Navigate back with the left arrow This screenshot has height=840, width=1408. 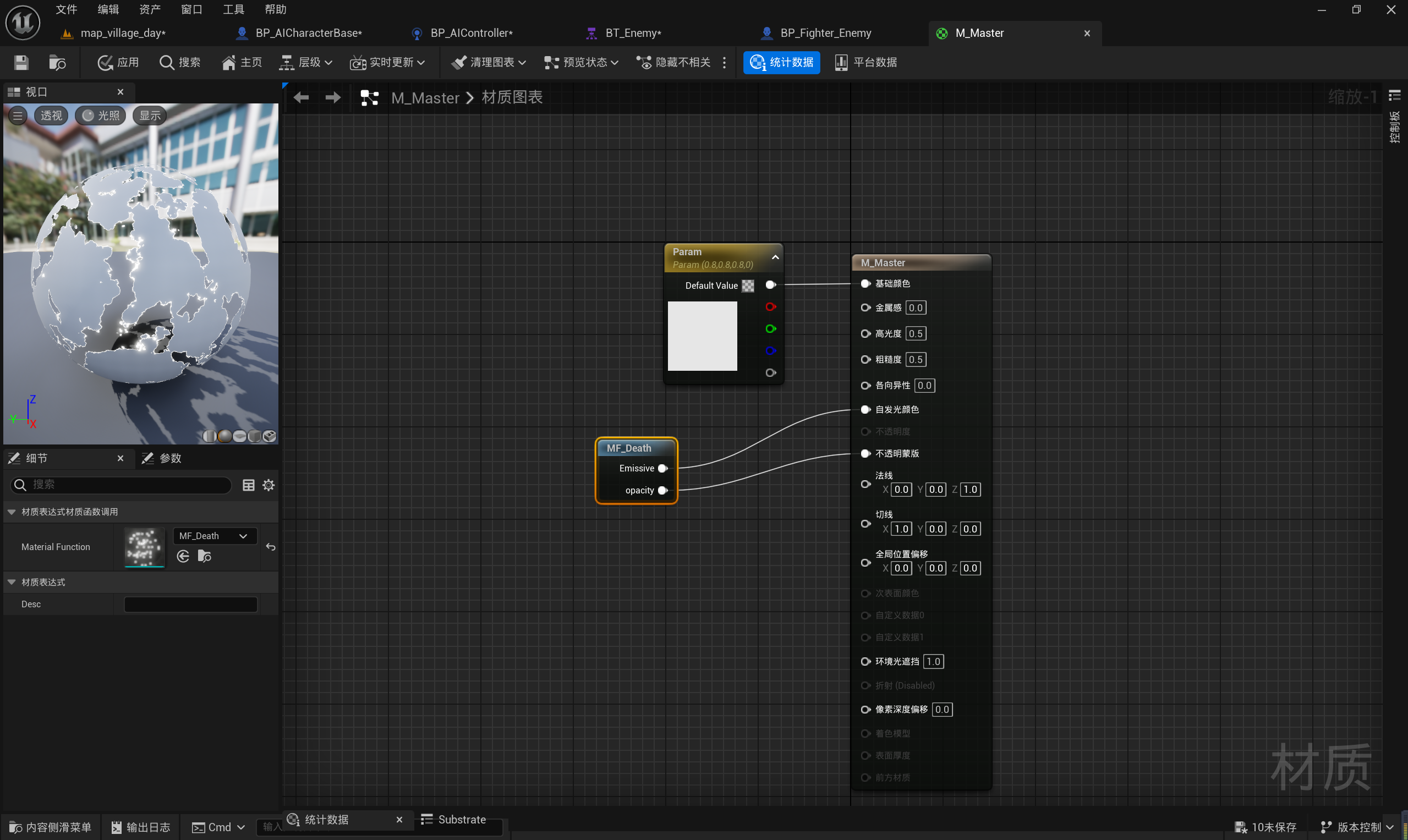click(x=301, y=97)
